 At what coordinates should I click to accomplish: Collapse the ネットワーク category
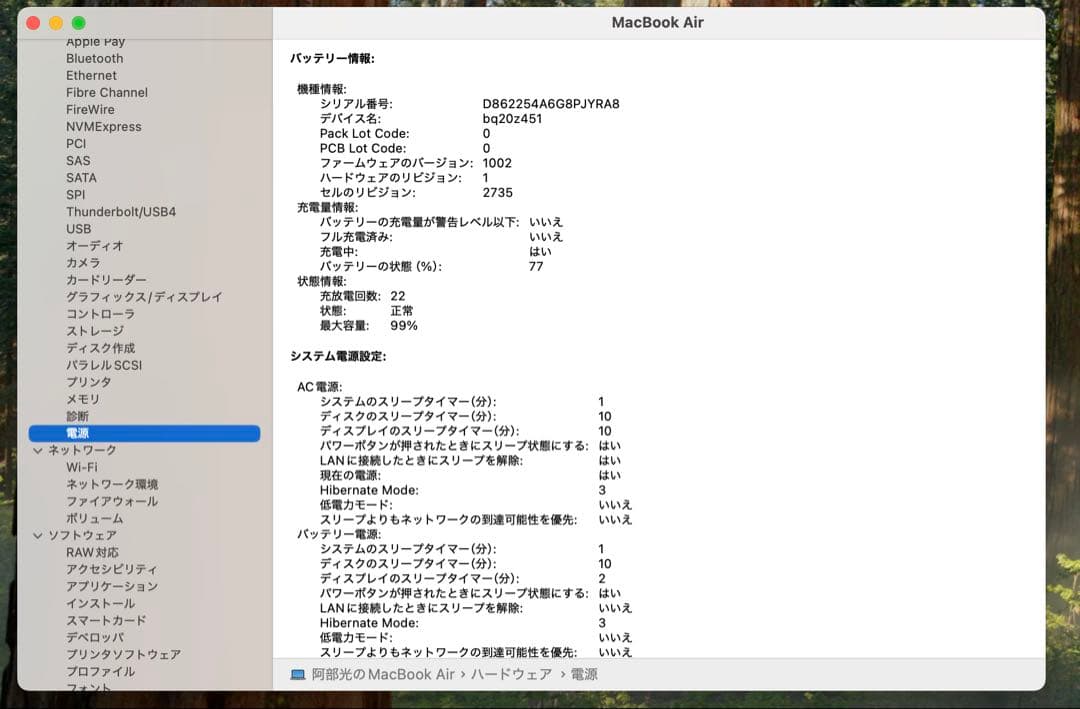[x=38, y=449]
